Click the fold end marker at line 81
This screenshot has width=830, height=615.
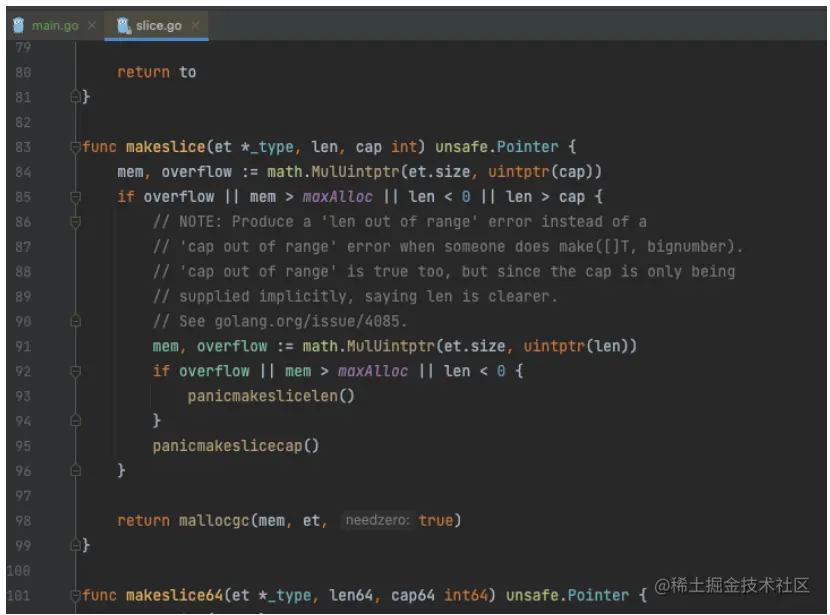click(x=76, y=97)
